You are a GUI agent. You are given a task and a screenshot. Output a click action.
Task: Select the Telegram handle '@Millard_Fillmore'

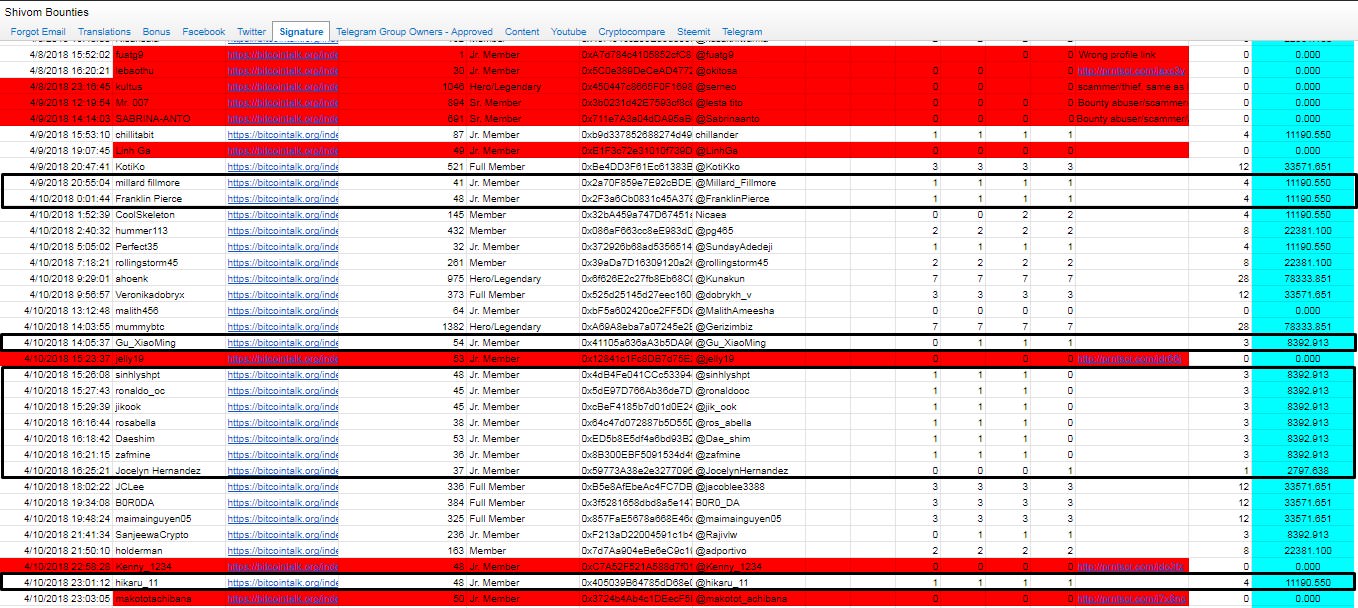[x=735, y=183]
